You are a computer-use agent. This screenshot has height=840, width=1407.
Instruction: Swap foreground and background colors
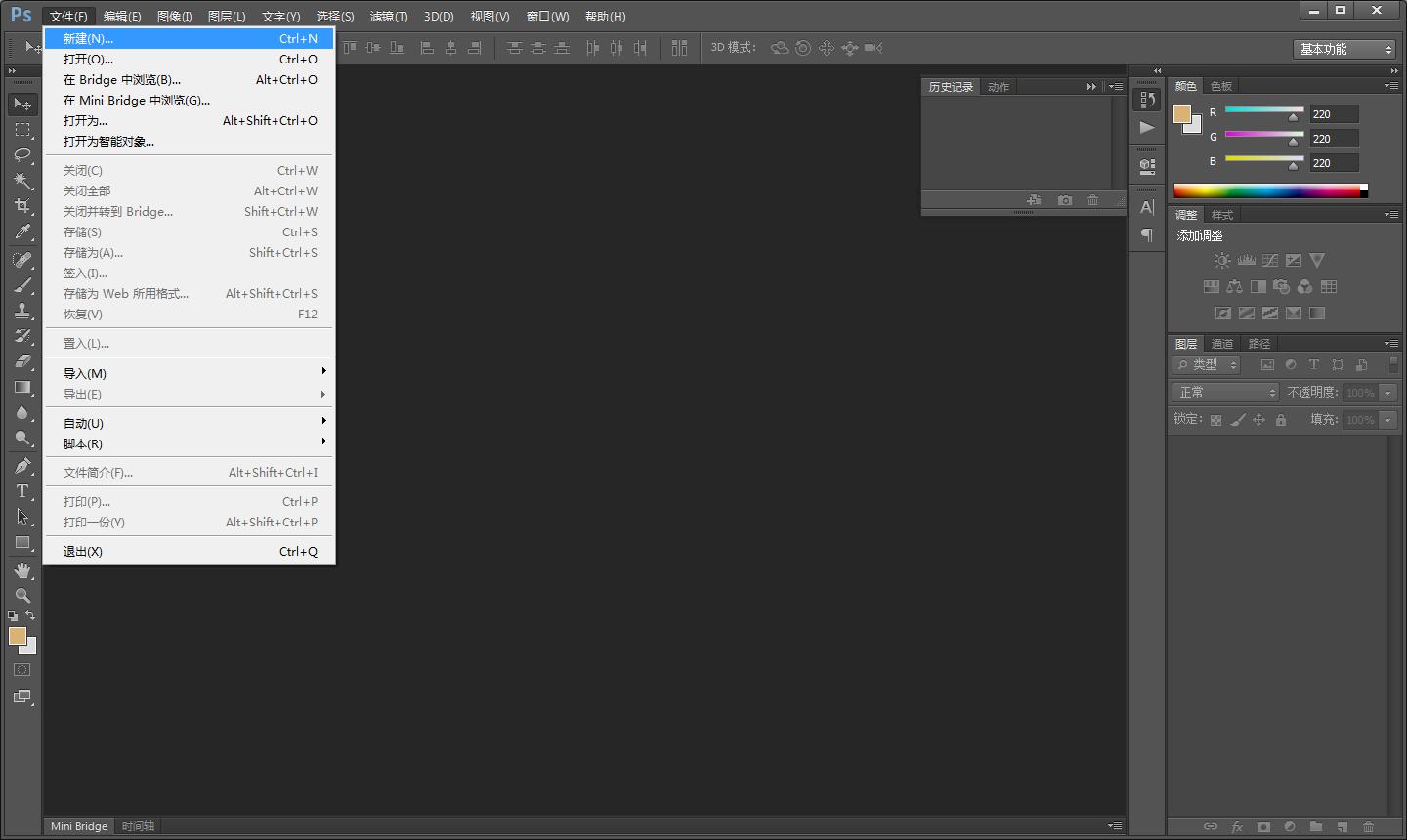coord(31,615)
